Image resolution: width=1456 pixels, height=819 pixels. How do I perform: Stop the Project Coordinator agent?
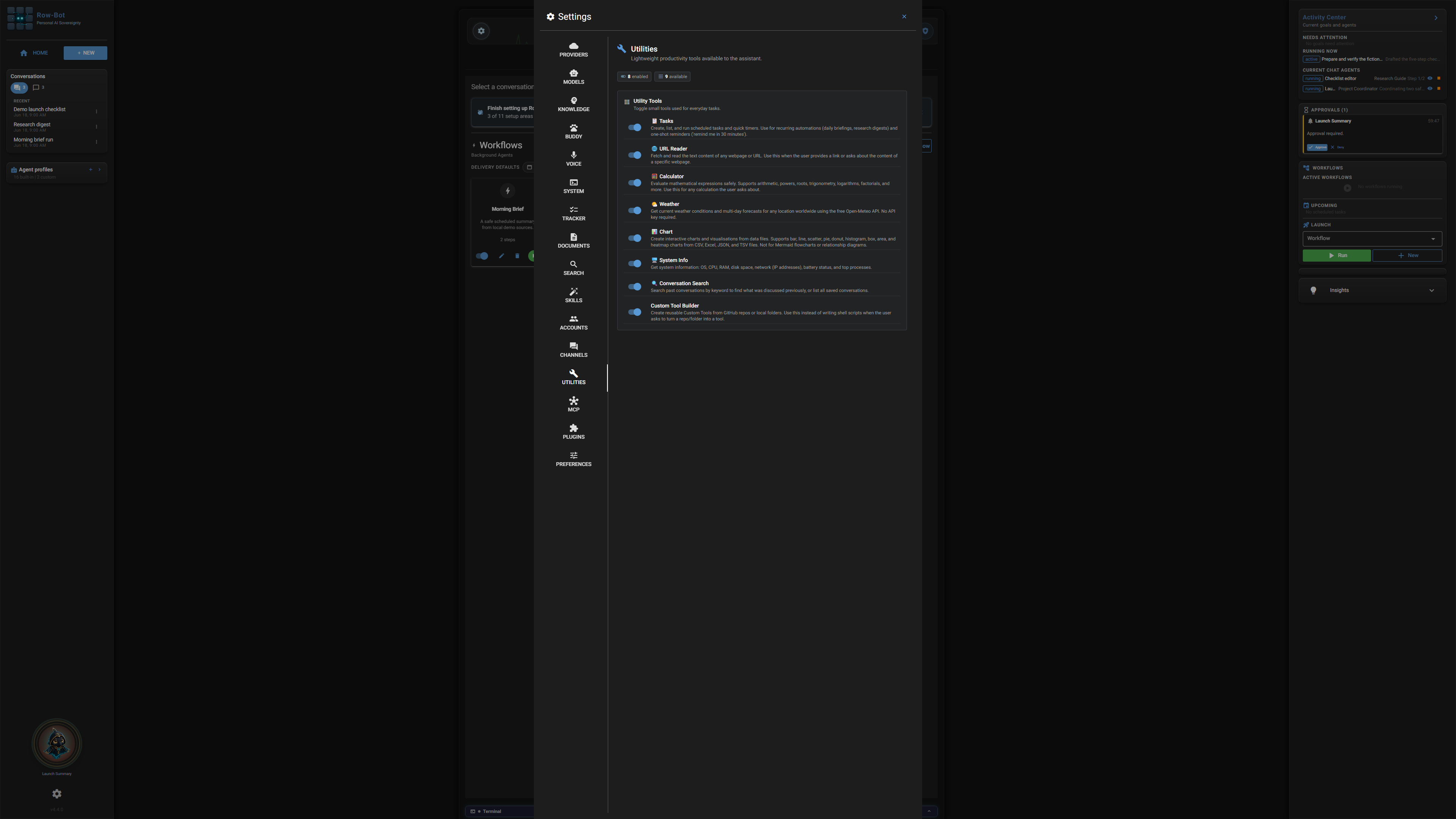(1439, 89)
